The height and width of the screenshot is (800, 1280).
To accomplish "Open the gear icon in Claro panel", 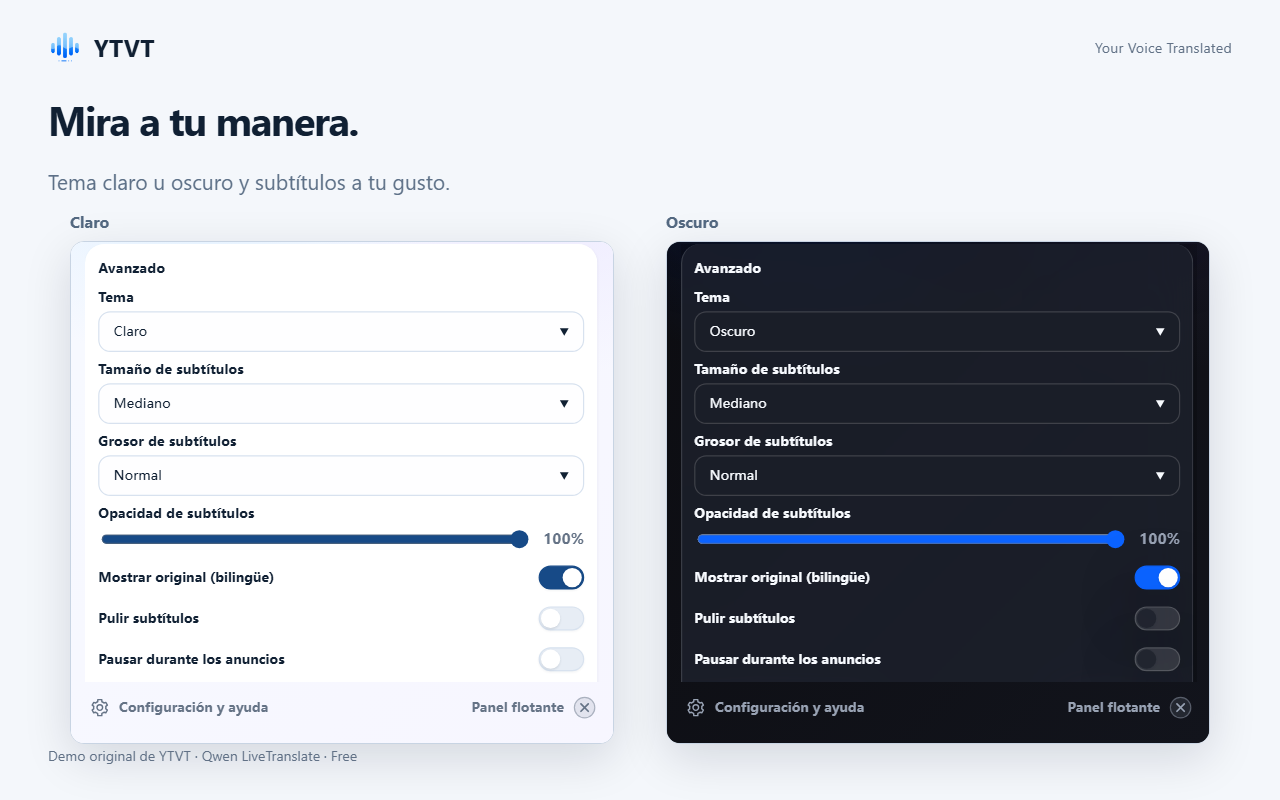I will click(x=100, y=707).
